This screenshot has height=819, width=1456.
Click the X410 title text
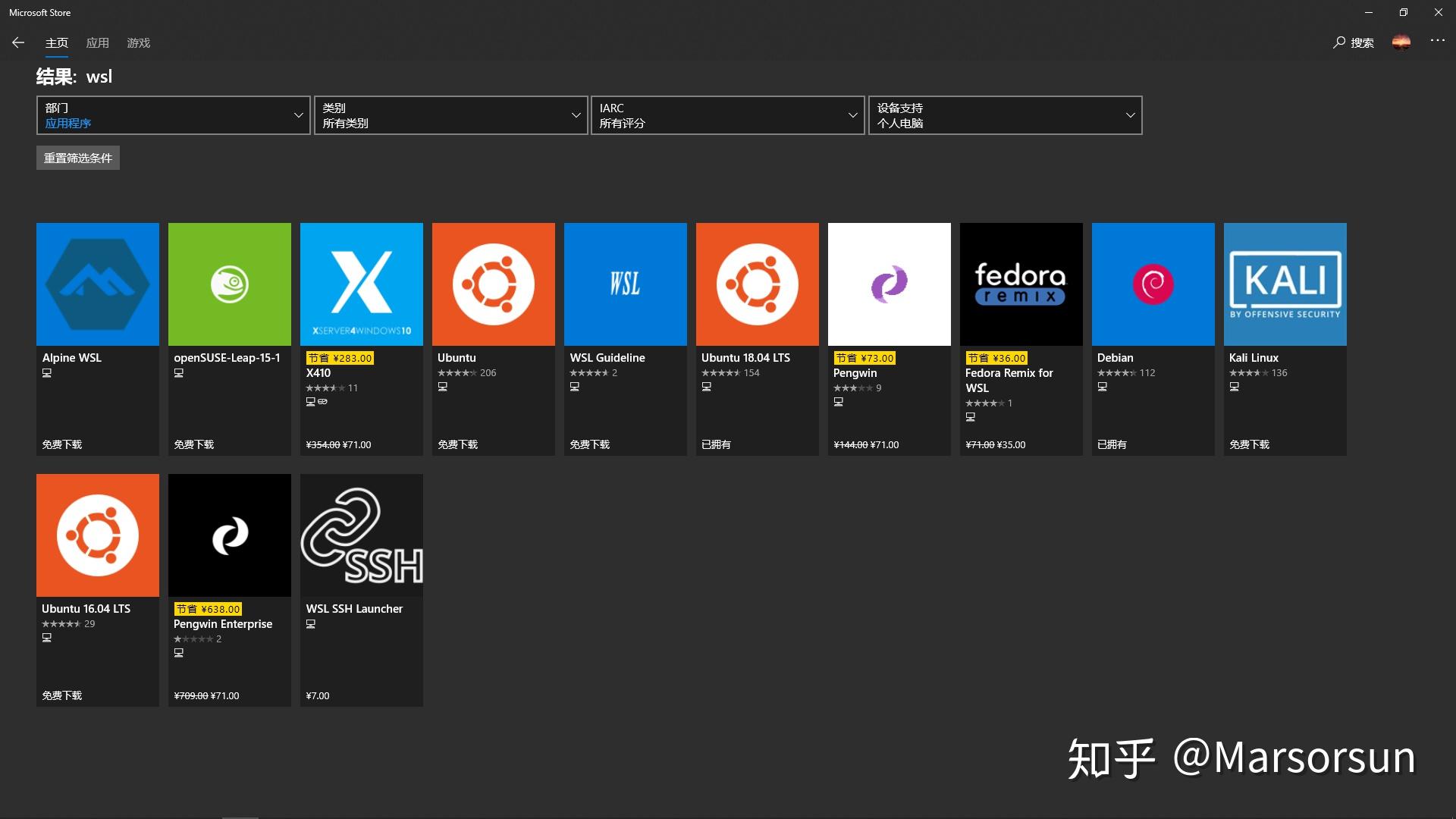coord(318,373)
